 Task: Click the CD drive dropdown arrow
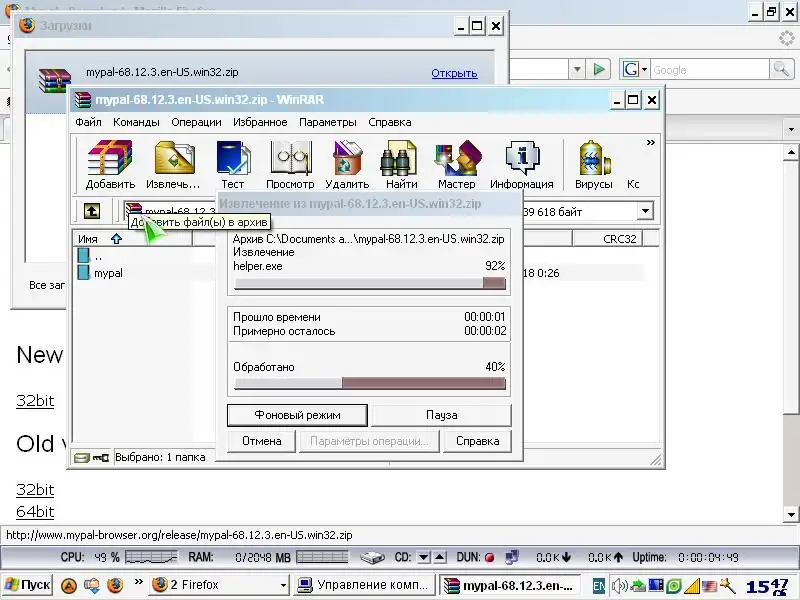[x=423, y=558]
